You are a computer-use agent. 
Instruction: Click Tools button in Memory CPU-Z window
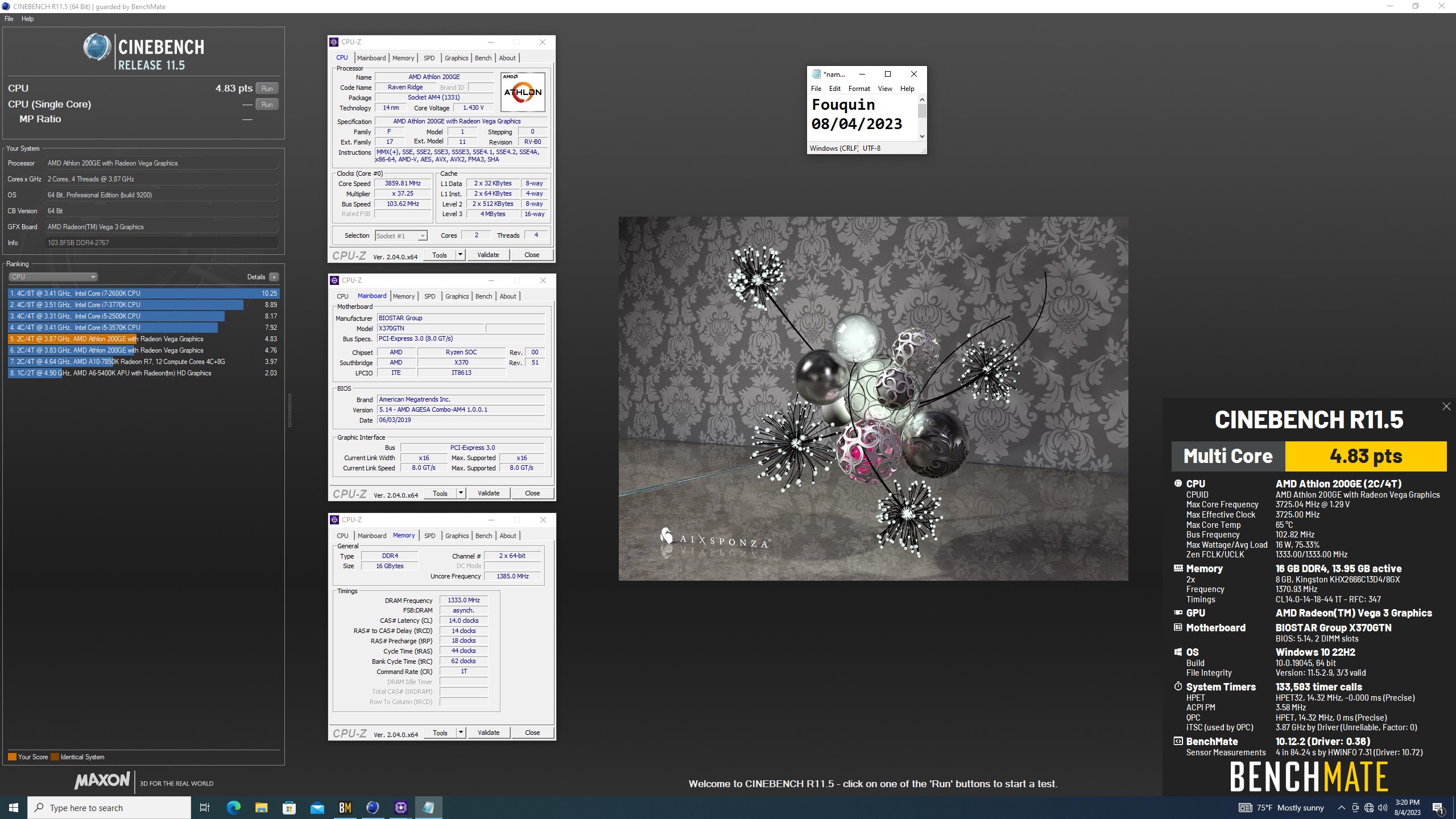(440, 733)
